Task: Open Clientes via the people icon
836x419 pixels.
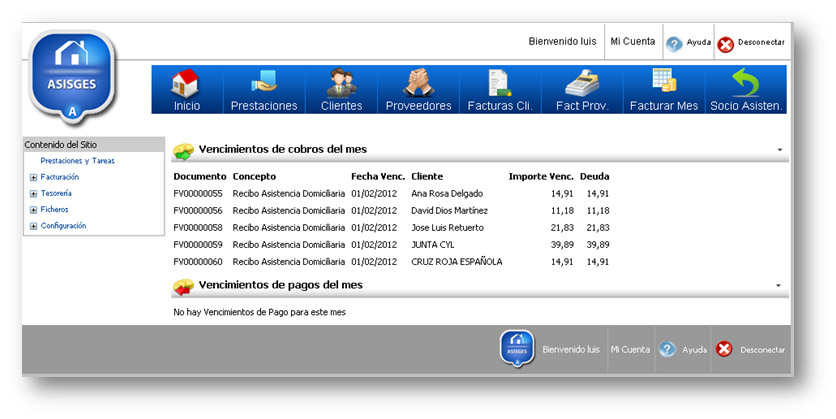Action: point(341,83)
